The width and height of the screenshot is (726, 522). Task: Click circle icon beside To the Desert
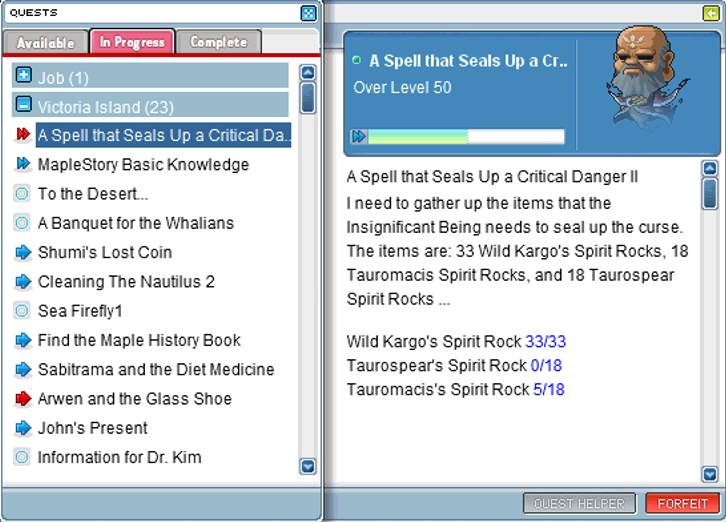pos(22,194)
